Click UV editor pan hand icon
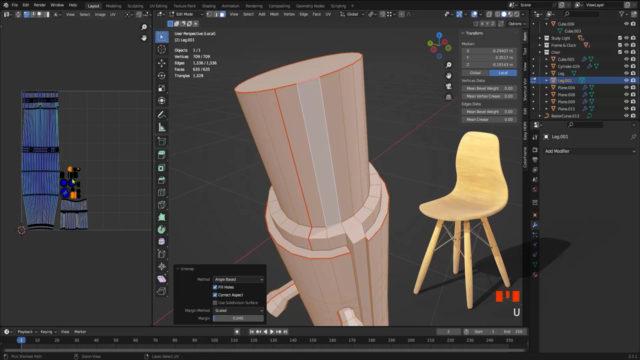 click(144, 38)
